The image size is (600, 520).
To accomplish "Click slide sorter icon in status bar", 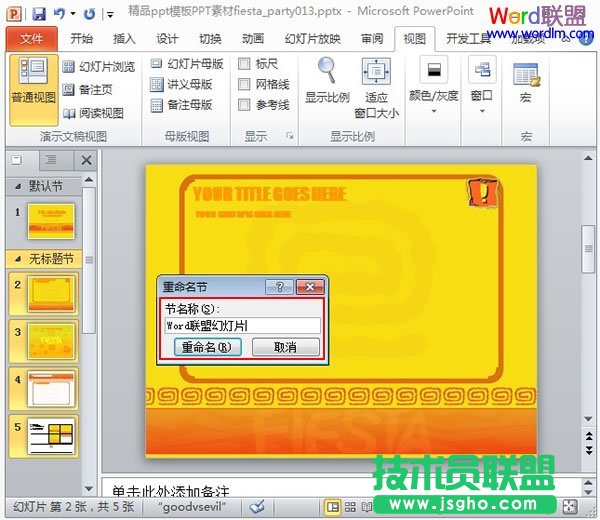I will 350,507.
